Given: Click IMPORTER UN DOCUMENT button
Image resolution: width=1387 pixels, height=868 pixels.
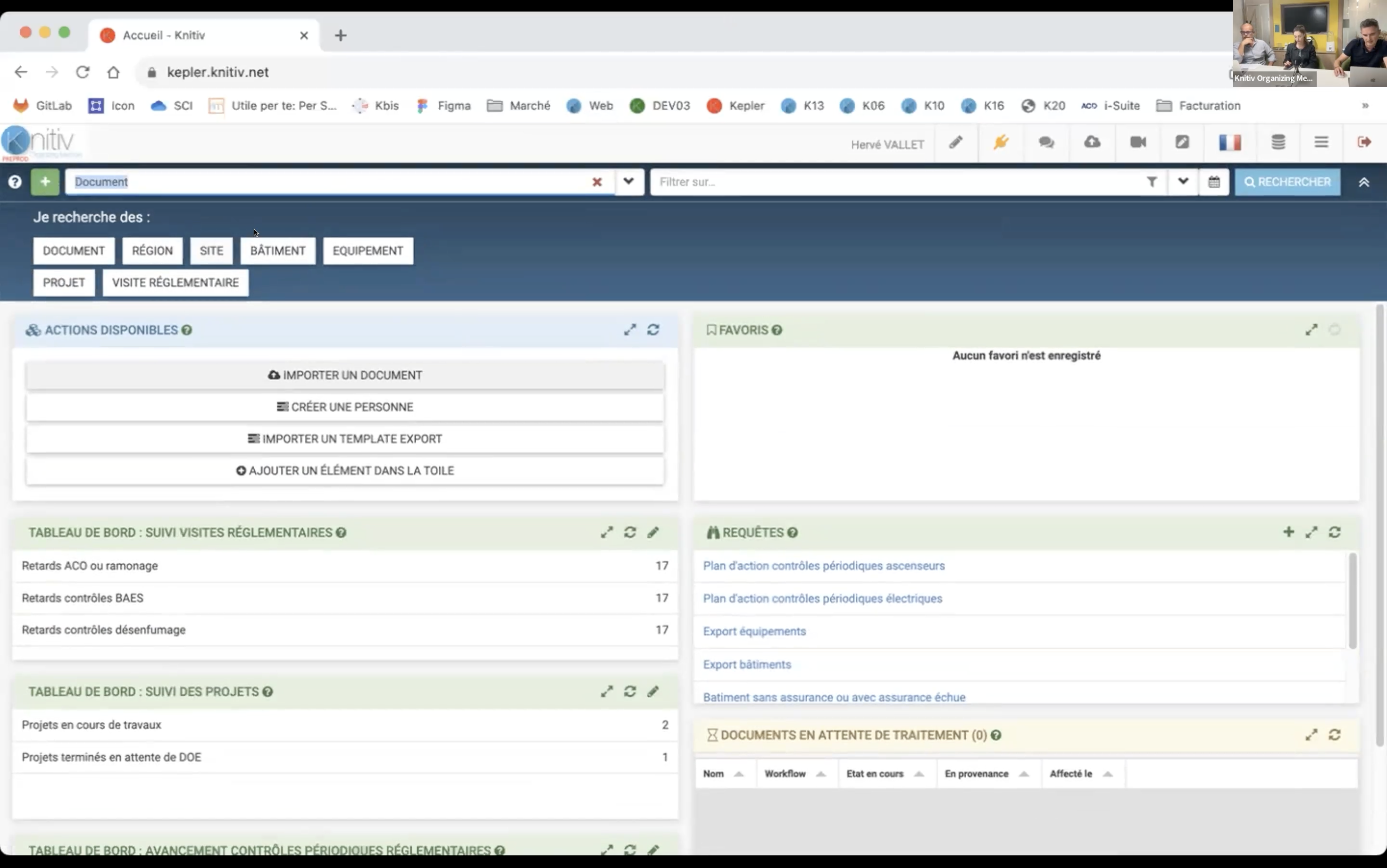Looking at the screenshot, I should [x=345, y=375].
